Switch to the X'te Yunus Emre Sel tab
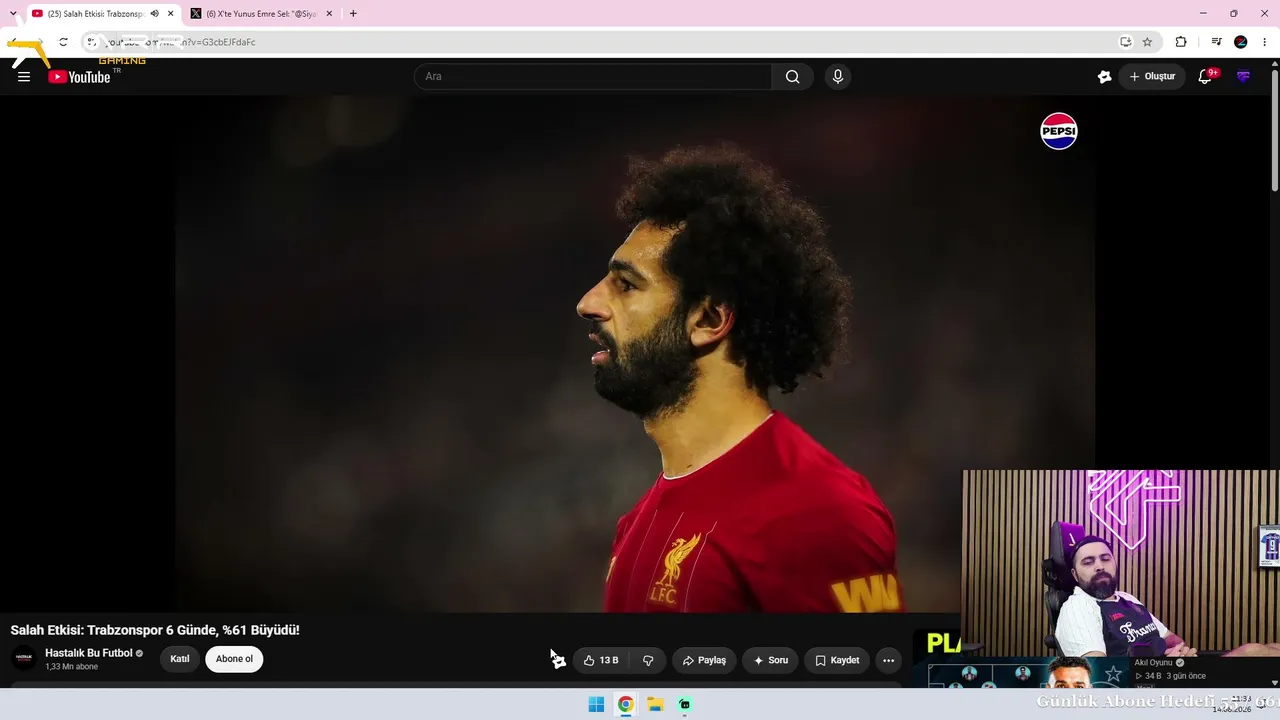This screenshot has height=720, width=1280. (x=262, y=14)
